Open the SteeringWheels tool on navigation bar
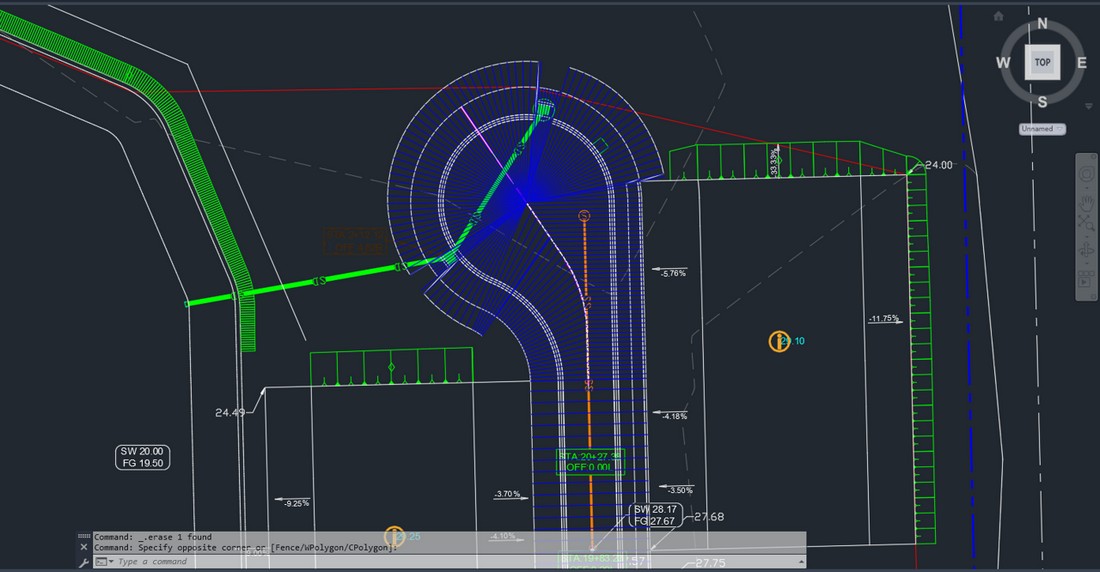Viewport: 1100px width, 572px height. (1087, 173)
